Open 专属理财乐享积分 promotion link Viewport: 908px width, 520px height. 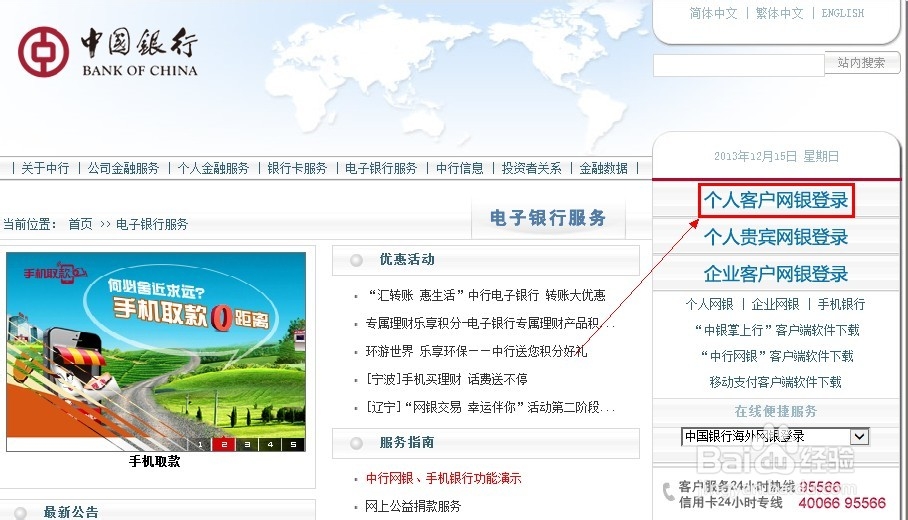(490, 324)
